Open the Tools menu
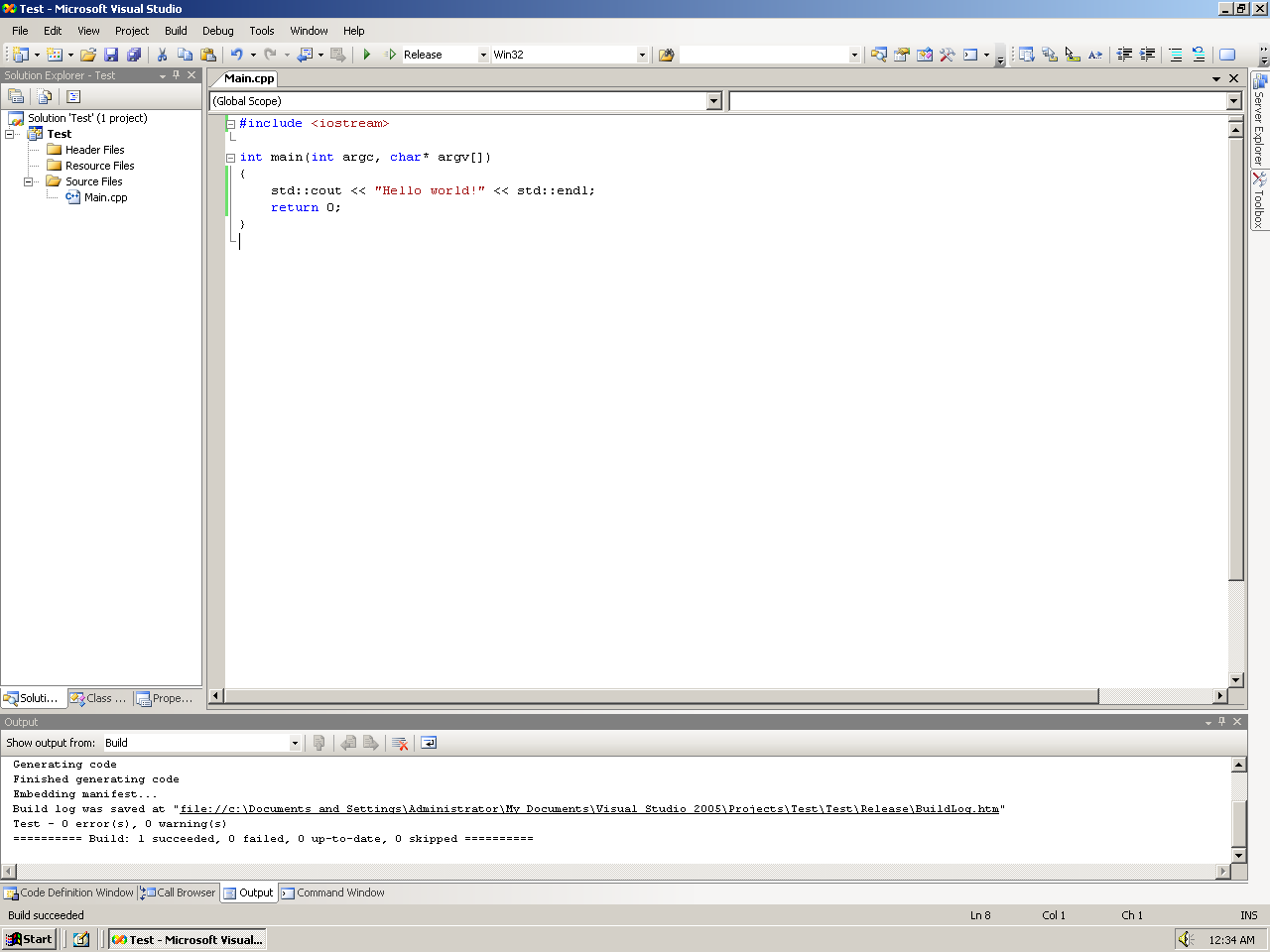The height and width of the screenshot is (952, 1270). 262,31
